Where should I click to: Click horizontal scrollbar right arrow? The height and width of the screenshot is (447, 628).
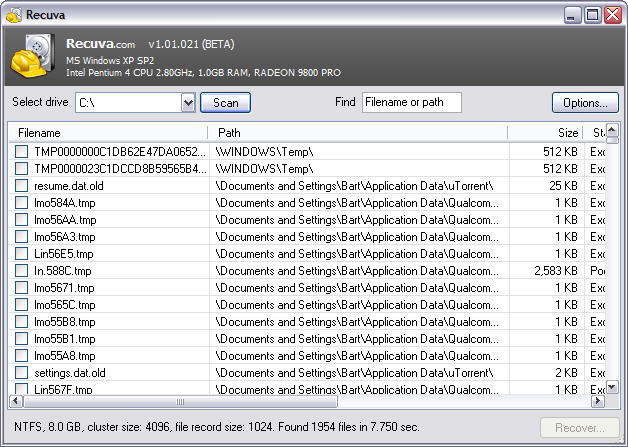pyautogui.click(x=598, y=401)
